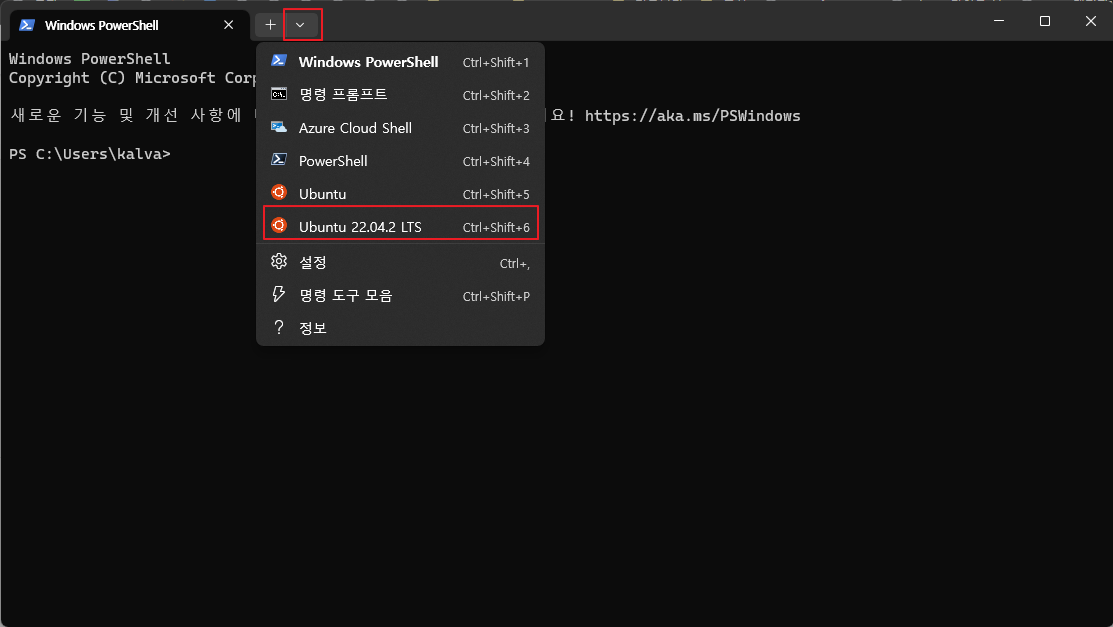This screenshot has height=627, width=1113.
Task: Close the terminal window
Action: [1090, 21]
